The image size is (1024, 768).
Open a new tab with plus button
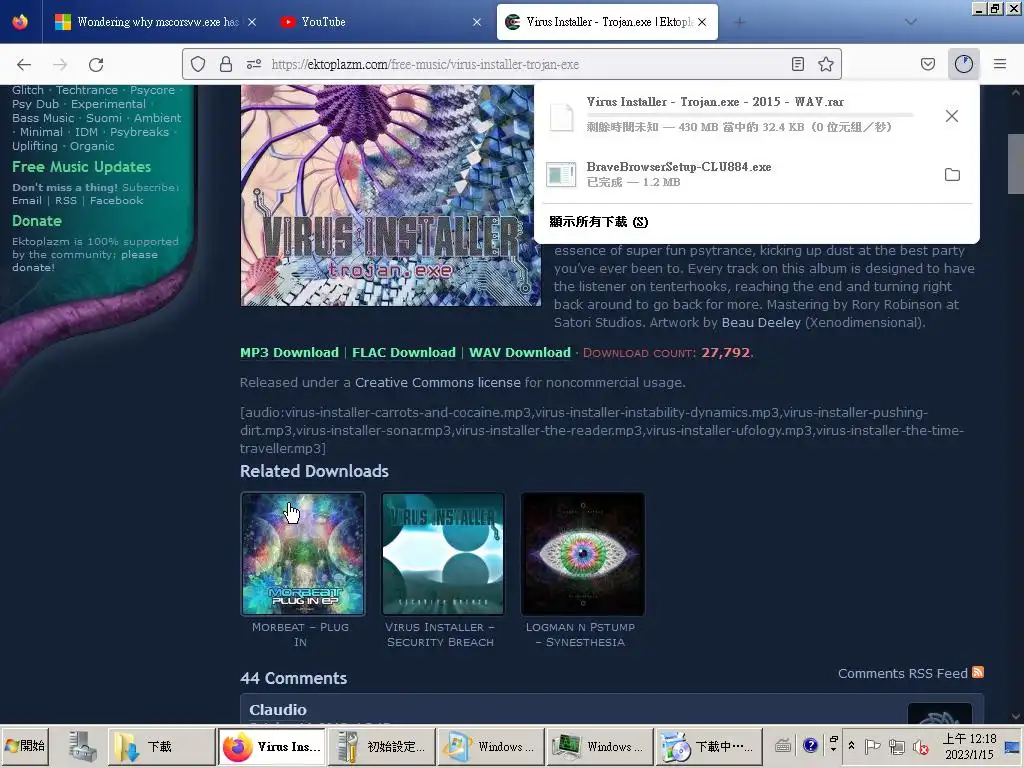[739, 22]
